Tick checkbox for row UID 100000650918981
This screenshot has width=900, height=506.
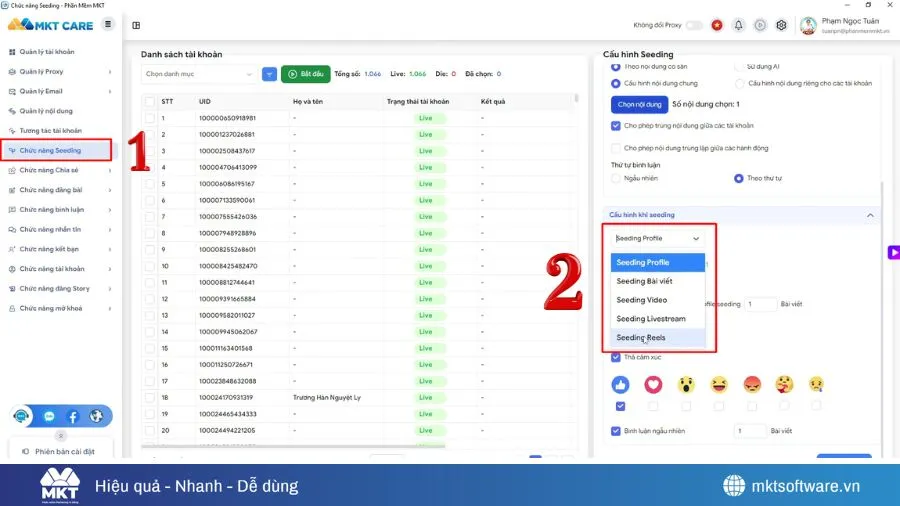tap(150, 118)
